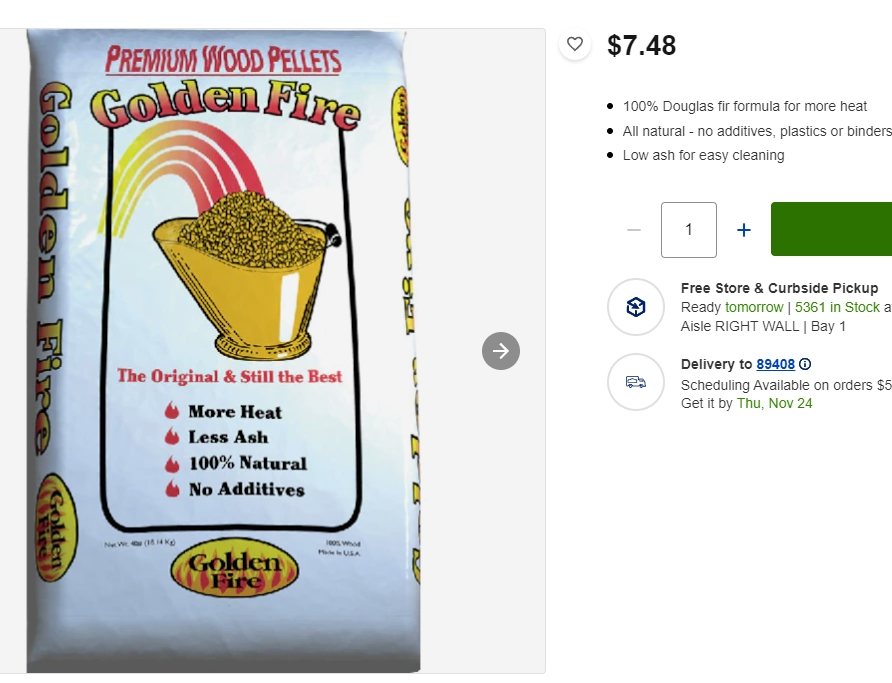The image size is (892, 683).
Task: Select the store pickup box icon
Action: pyautogui.click(x=635, y=307)
